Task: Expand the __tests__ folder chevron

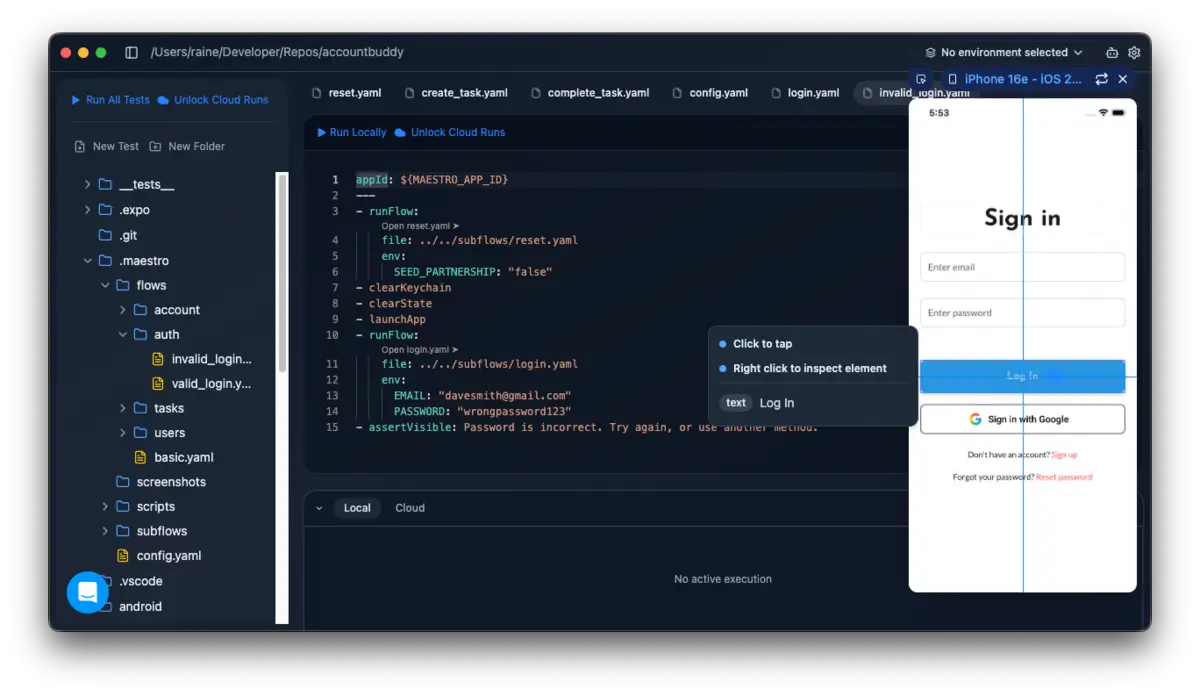Action: point(87,184)
